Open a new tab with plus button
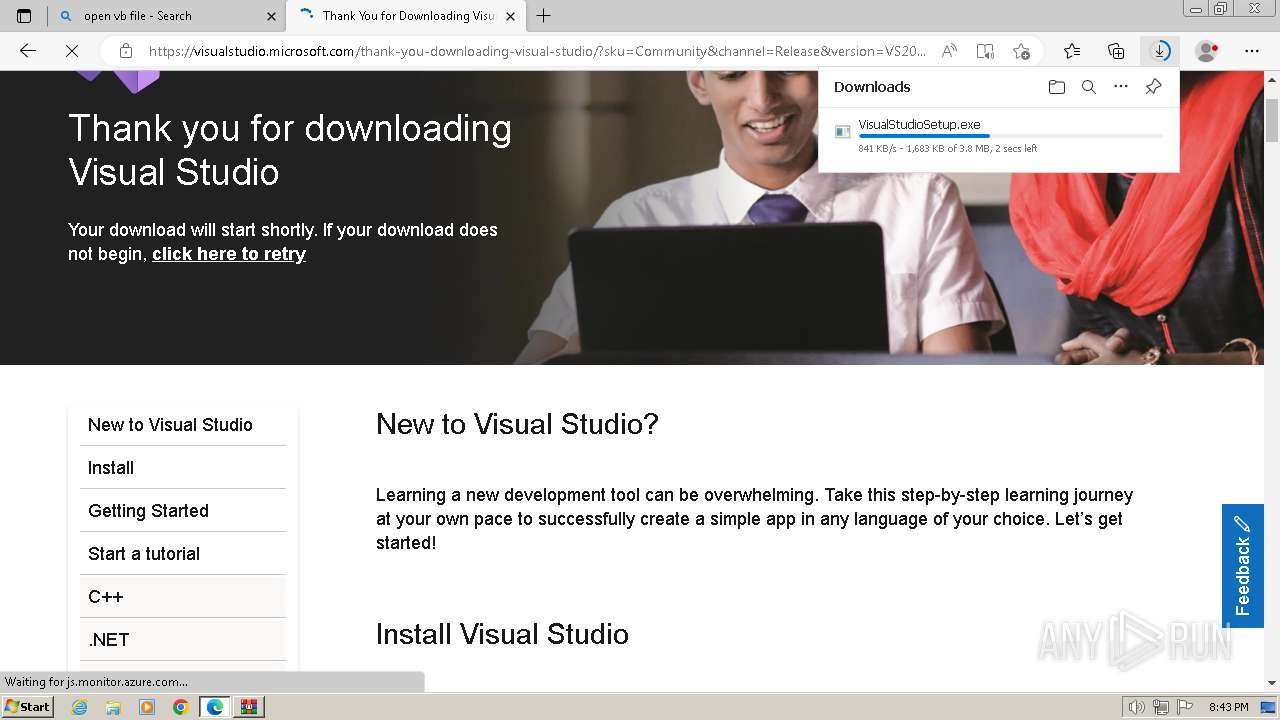The image size is (1280, 720). point(544,15)
